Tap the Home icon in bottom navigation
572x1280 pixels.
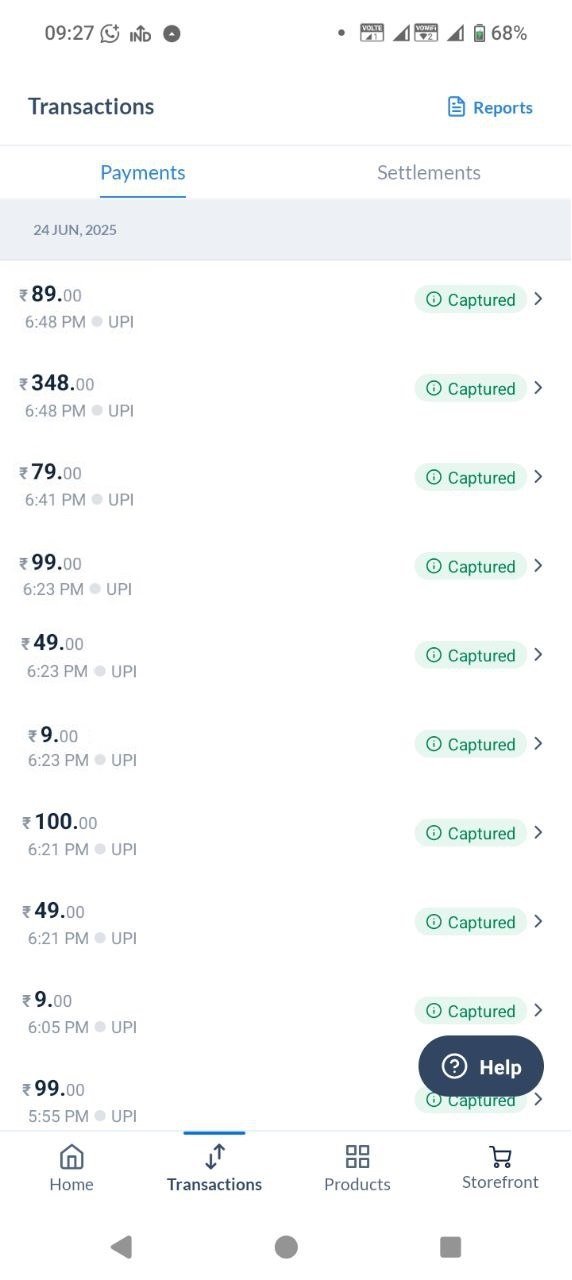[x=72, y=1157]
